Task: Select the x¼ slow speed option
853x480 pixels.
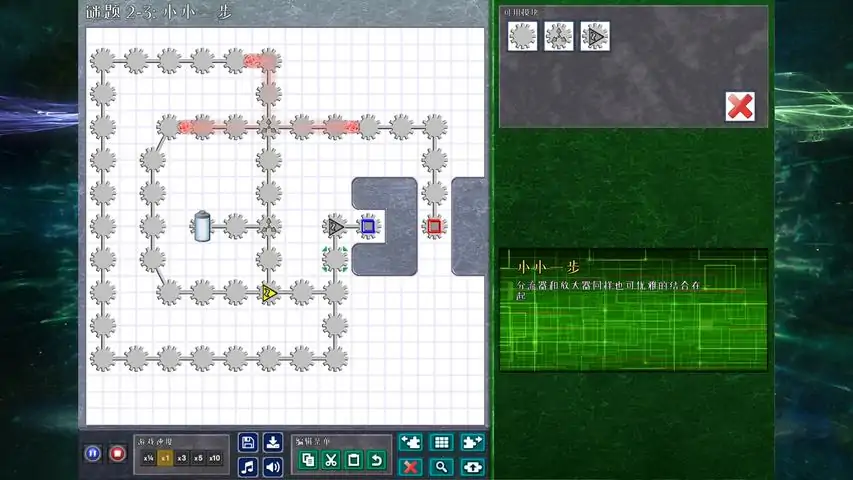Action: click(149, 458)
